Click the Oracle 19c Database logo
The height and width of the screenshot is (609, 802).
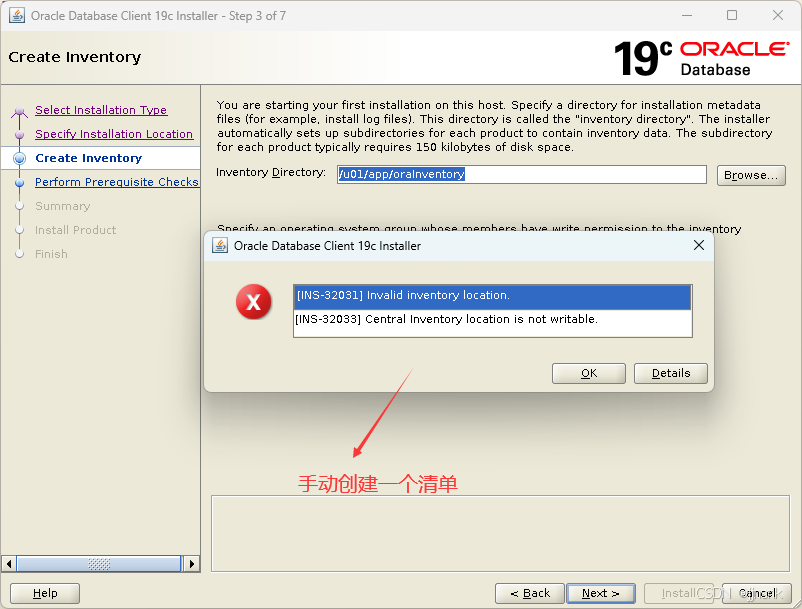pos(701,58)
